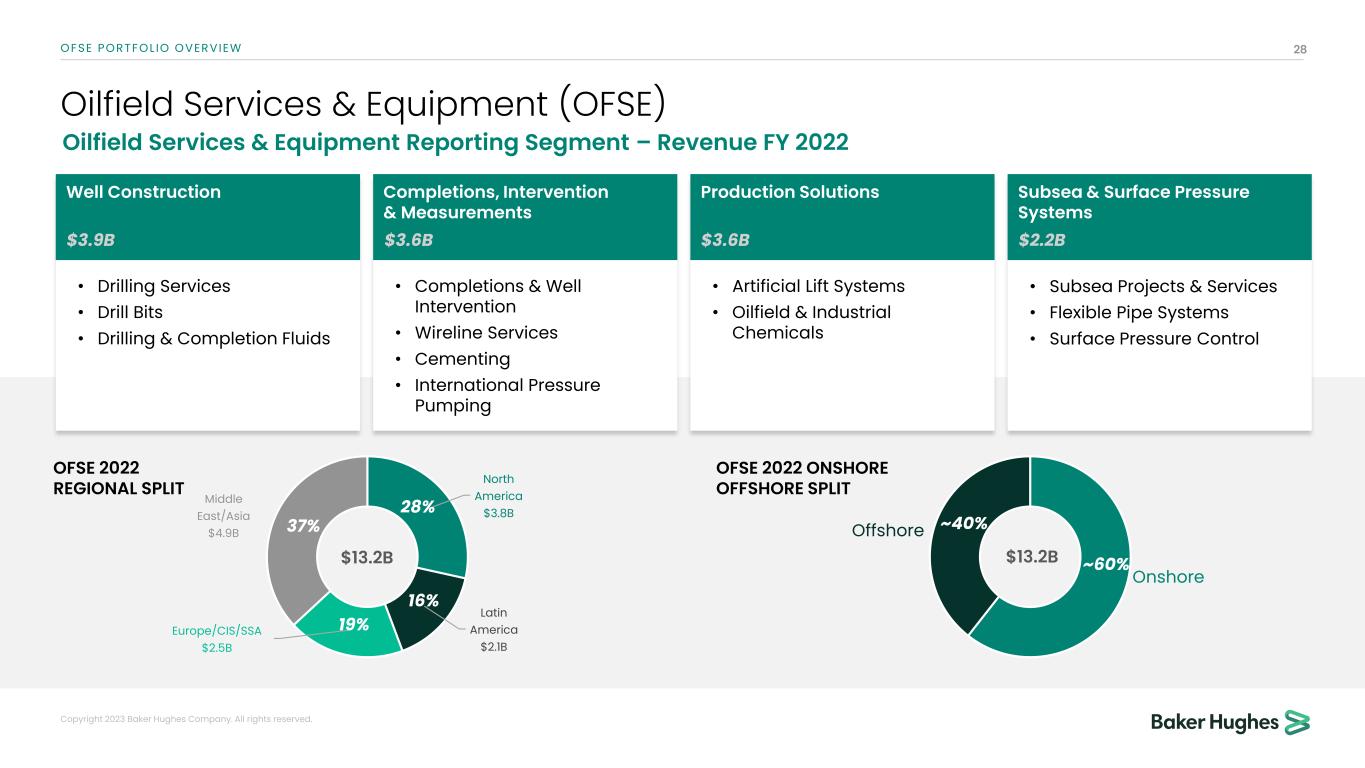Image resolution: width=1365 pixels, height=768 pixels.
Task: Click the $13.2B center of regional chart
Action: [367, 557]
